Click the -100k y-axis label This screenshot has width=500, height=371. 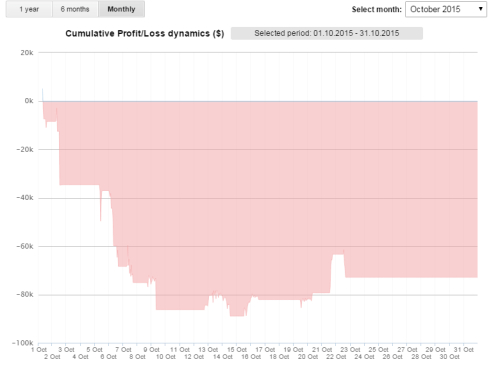point(23,343)
